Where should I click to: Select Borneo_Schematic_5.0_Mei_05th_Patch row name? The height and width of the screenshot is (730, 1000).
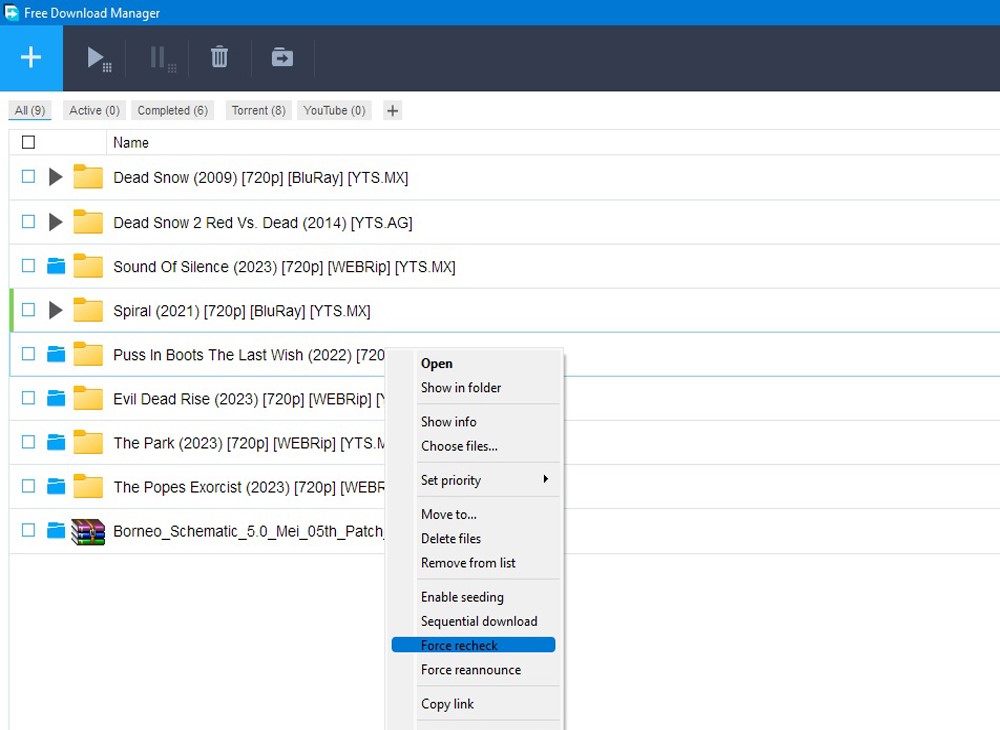tap(248, 531)
